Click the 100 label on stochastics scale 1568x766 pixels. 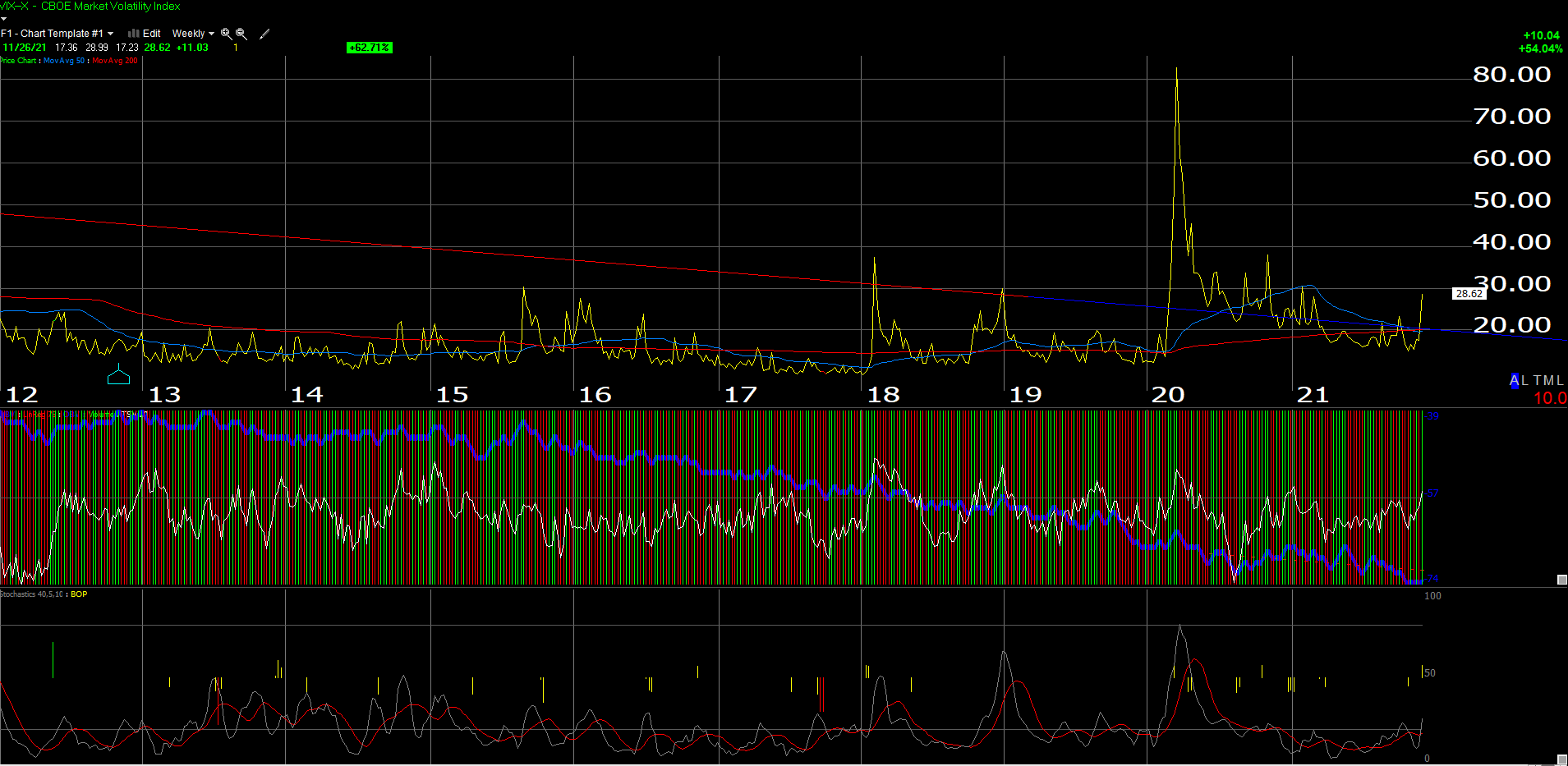click(x=1432, y=596)
